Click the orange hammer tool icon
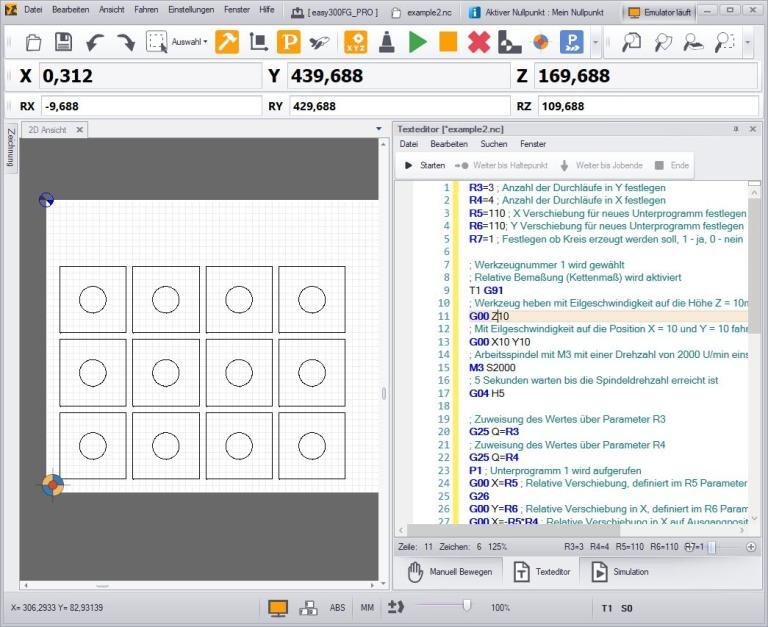Screen dimensions: 768x627 tap(227, 42)
